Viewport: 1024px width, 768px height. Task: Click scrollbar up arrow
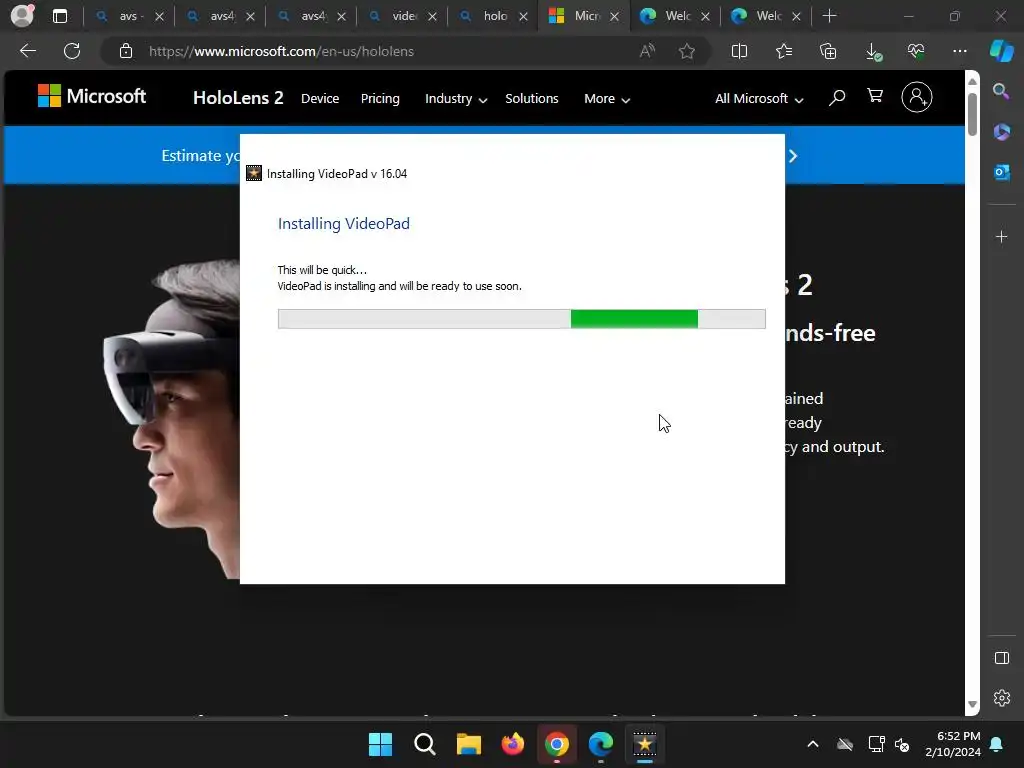972,81
